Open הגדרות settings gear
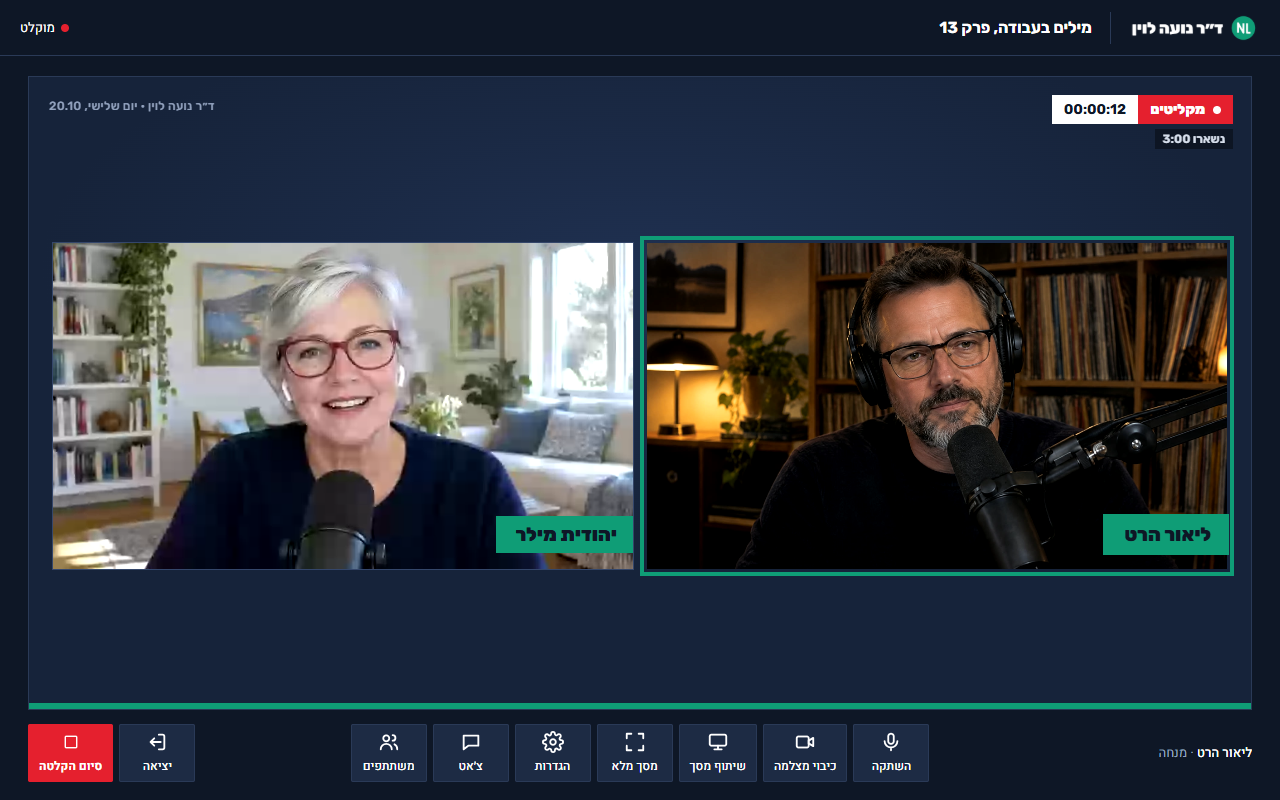1280x800 pixels. [553, 753]
